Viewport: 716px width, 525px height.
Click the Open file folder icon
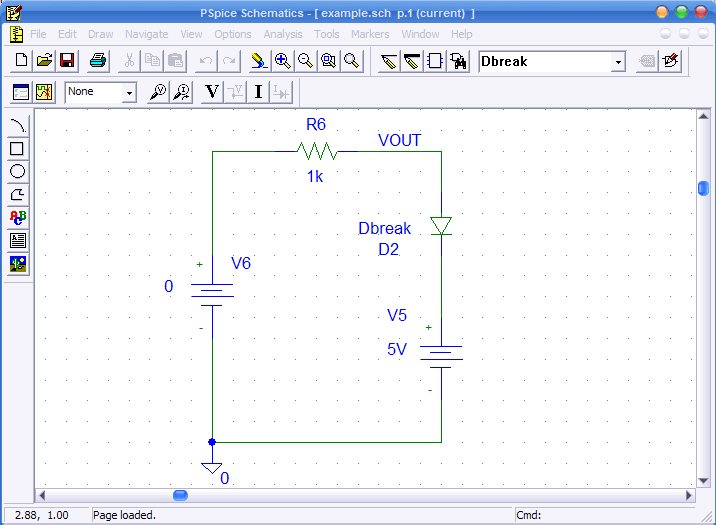coord(45,61)
